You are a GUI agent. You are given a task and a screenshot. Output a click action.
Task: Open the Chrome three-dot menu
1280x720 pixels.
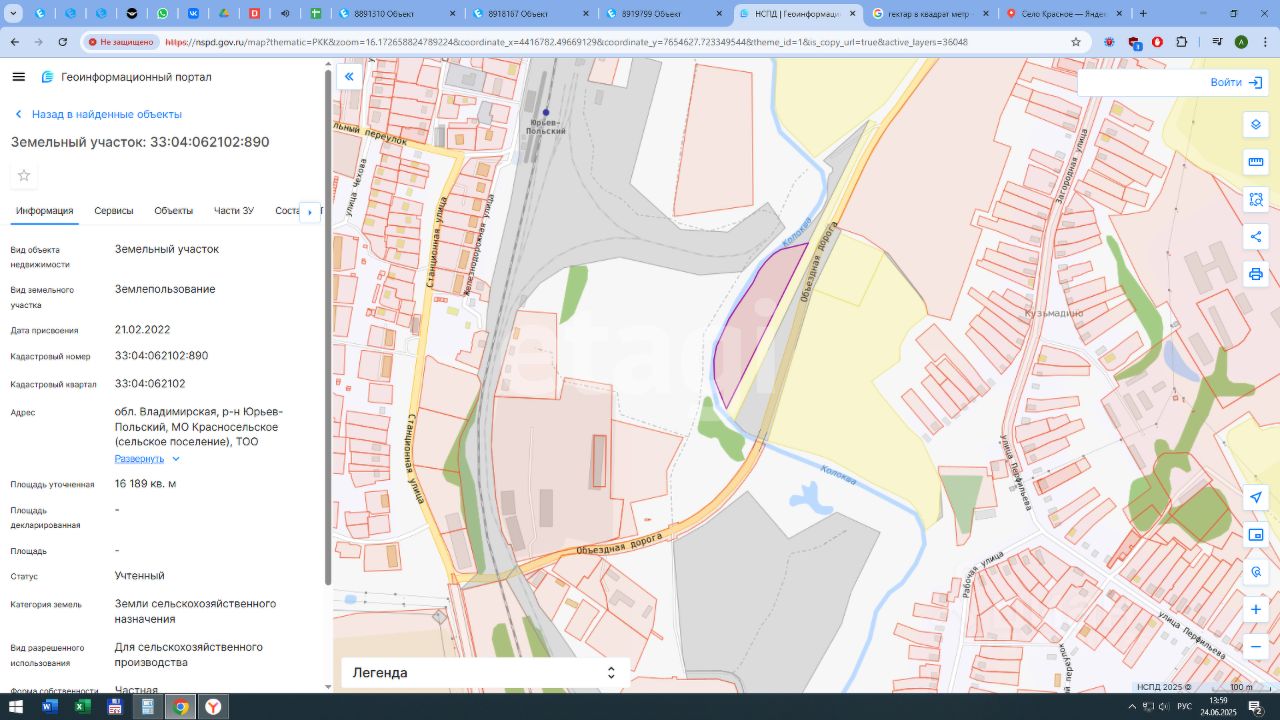click(1264, 42)
